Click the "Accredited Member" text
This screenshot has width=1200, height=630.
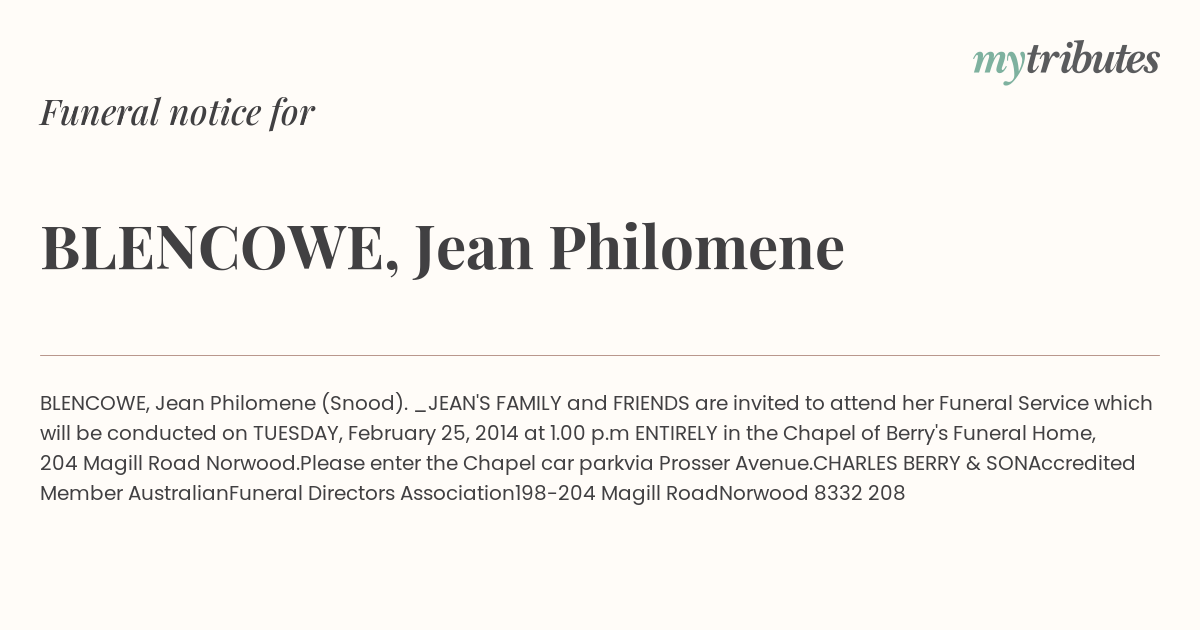[588, 478]
